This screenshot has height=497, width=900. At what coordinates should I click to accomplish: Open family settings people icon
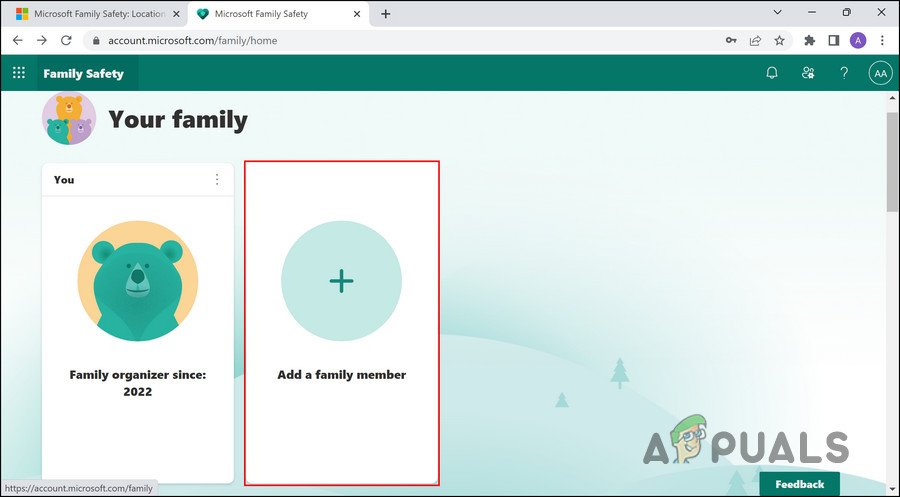pyautogui.click(x=808, y=73)
